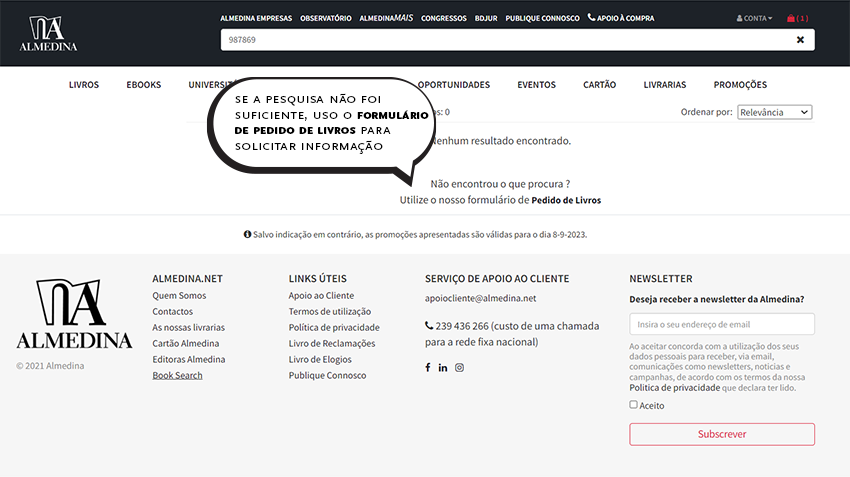This screenshot has width=850, height=477.
Task: Clear the search field with the X icon
Action: (x=800, y=40)
